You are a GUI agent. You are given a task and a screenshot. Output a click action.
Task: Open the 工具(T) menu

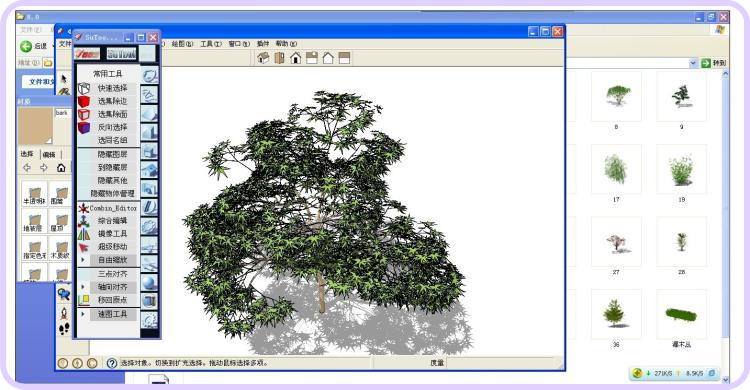211,44
